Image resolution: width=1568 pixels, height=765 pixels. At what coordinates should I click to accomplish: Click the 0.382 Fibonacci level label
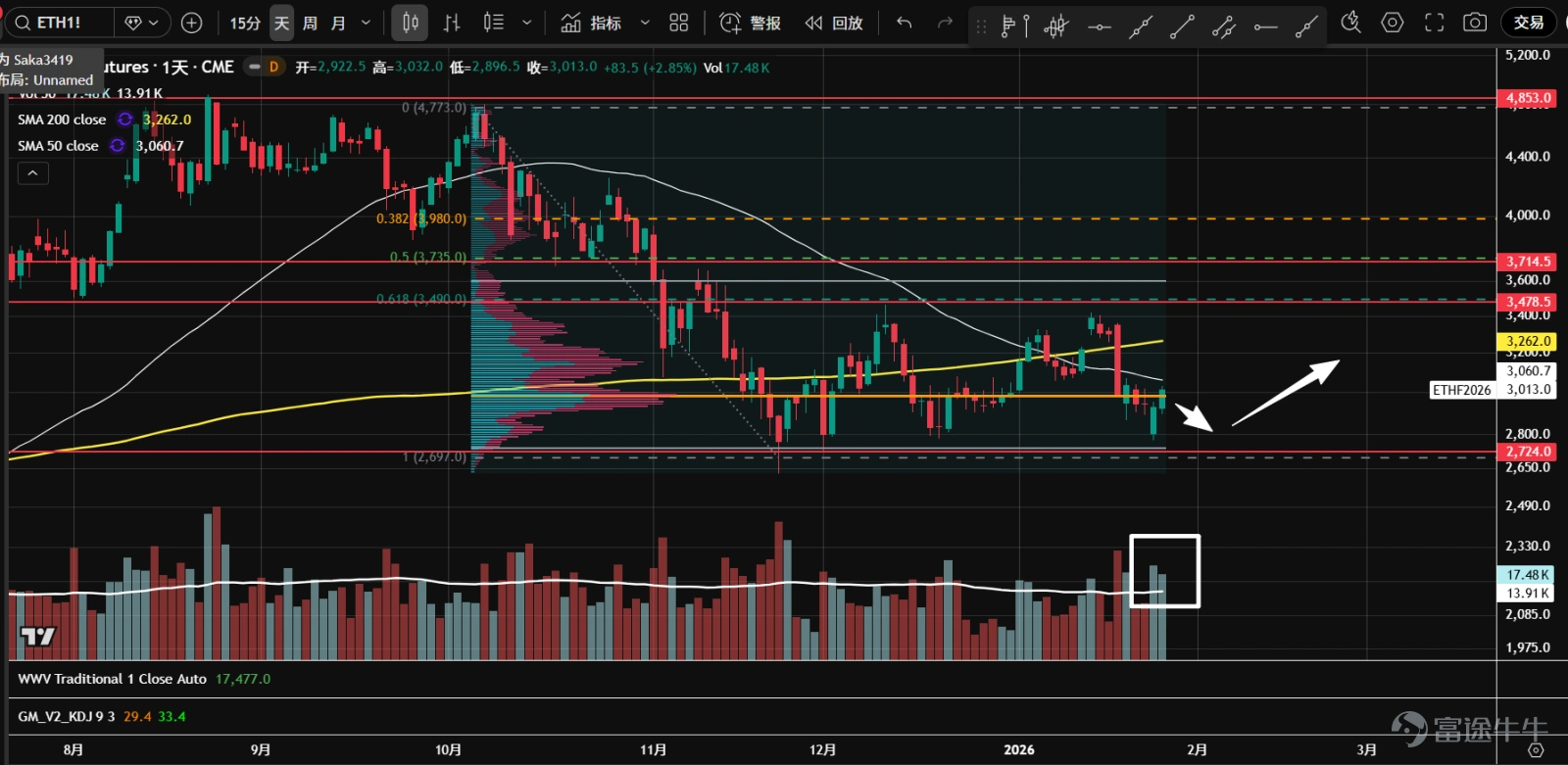click(x=421, y=218)
